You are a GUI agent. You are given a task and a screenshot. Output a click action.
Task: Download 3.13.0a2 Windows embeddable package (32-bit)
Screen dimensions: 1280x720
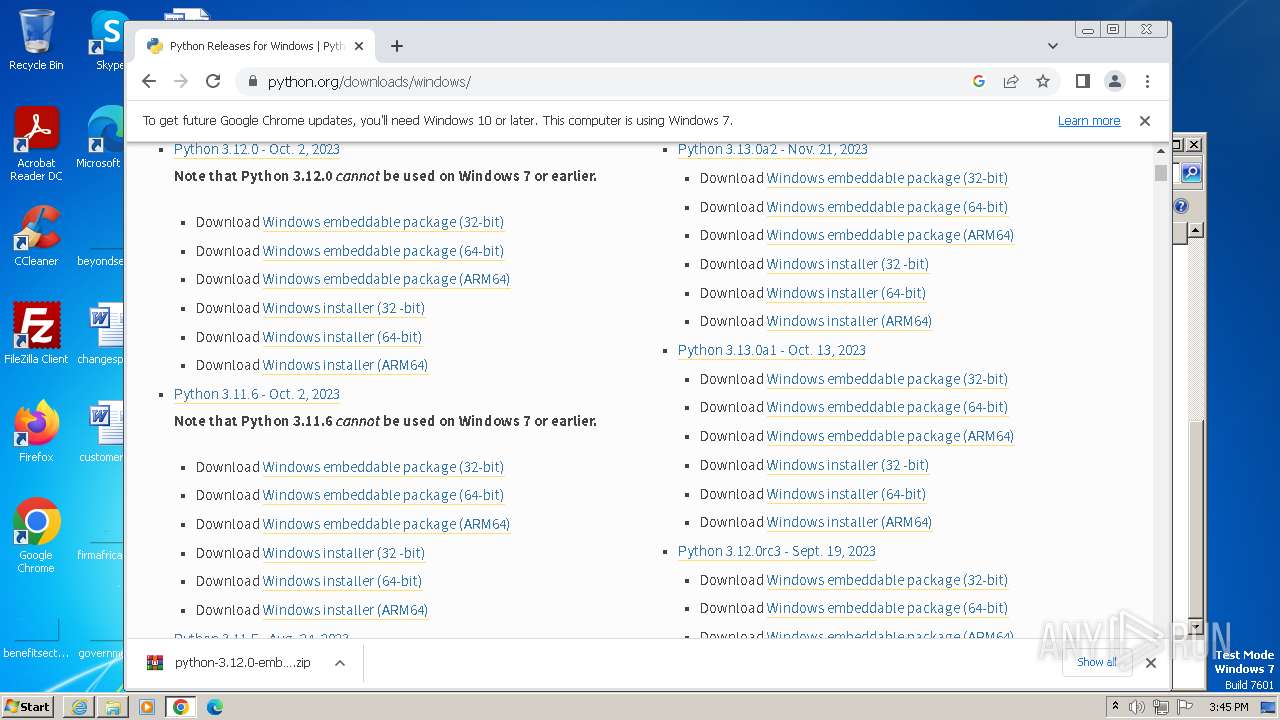[887, 178]
